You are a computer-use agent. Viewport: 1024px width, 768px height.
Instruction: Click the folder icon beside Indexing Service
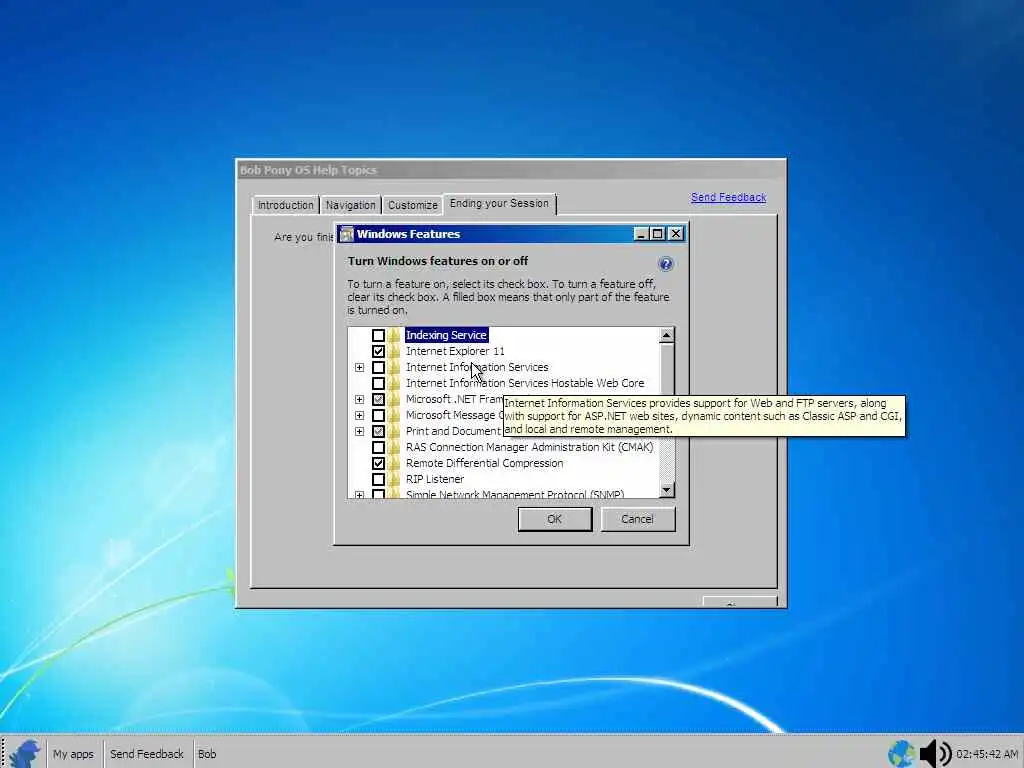(394, 335)
